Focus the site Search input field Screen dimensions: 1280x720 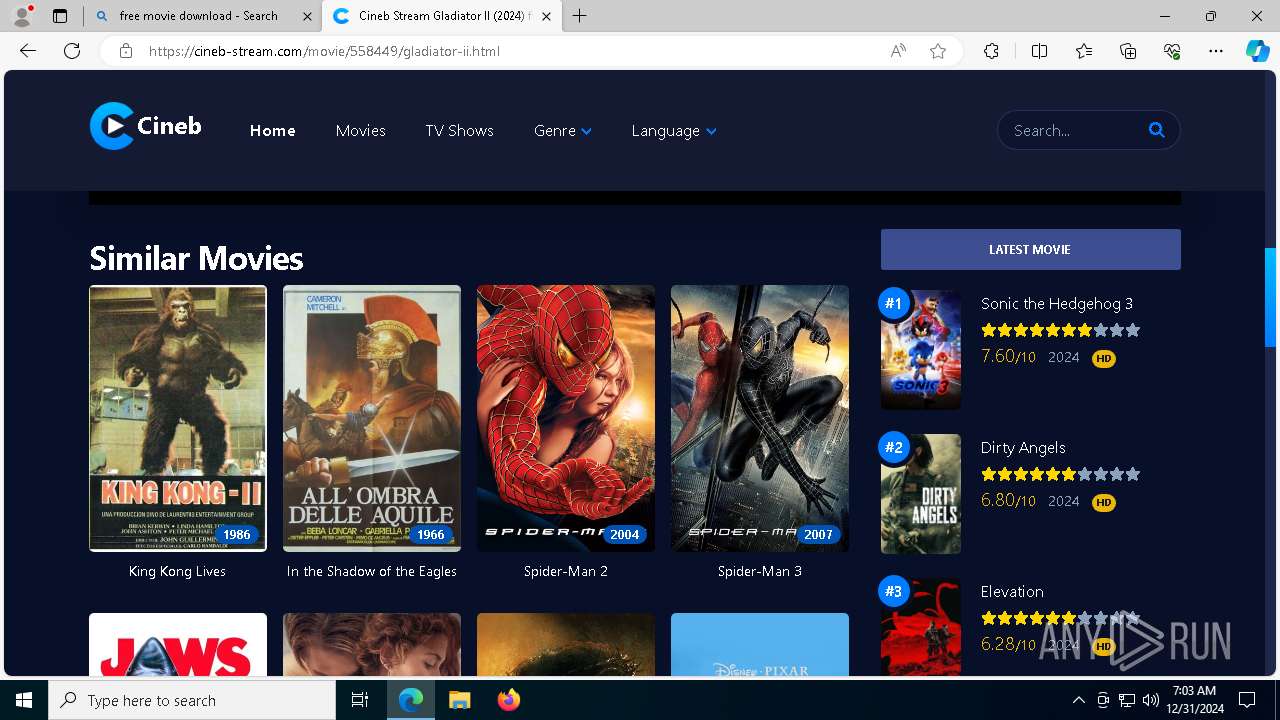pos(1075,130)
